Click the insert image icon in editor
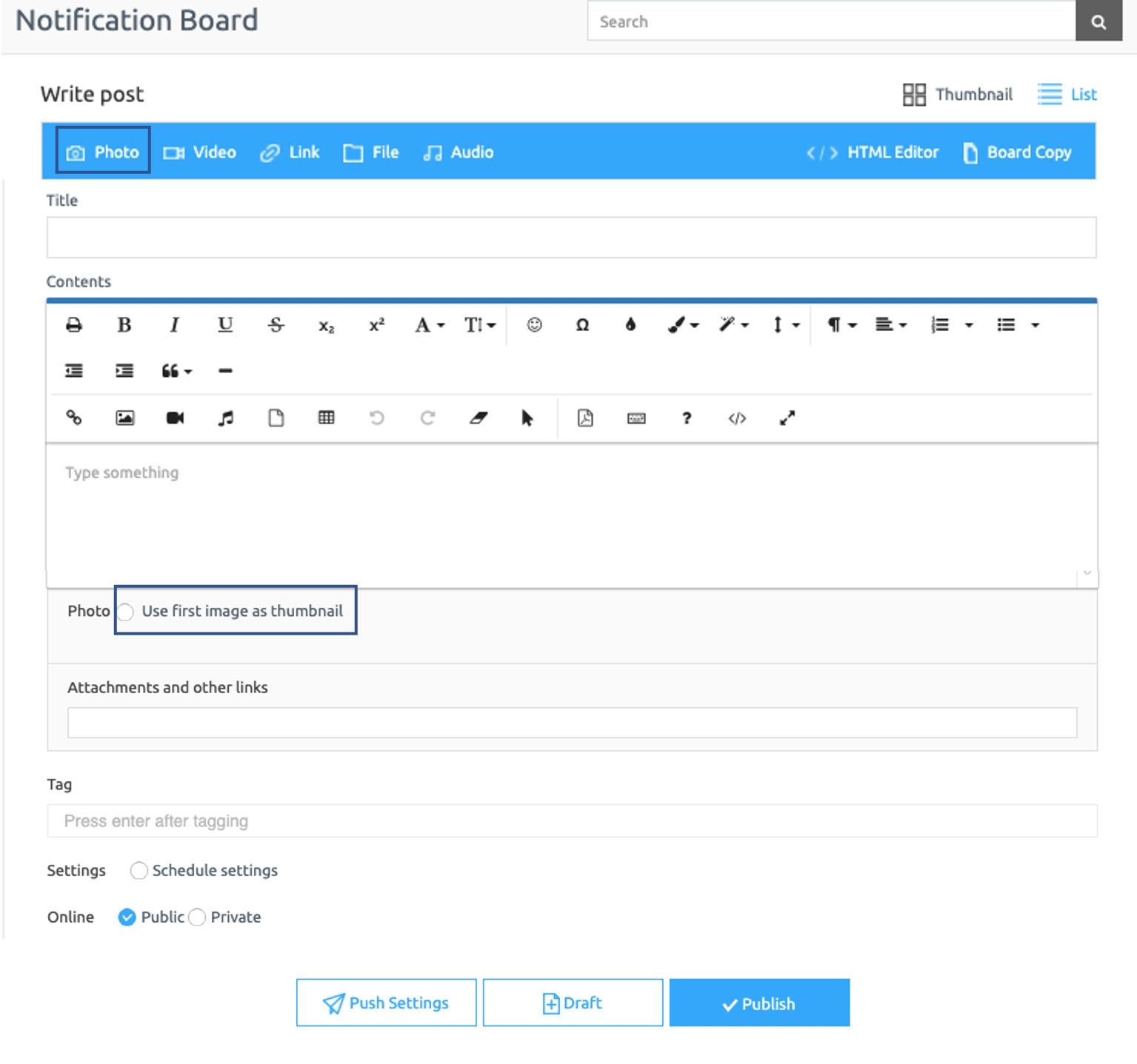This screenshot has height=1064, width=1137. tap(124, 418)
